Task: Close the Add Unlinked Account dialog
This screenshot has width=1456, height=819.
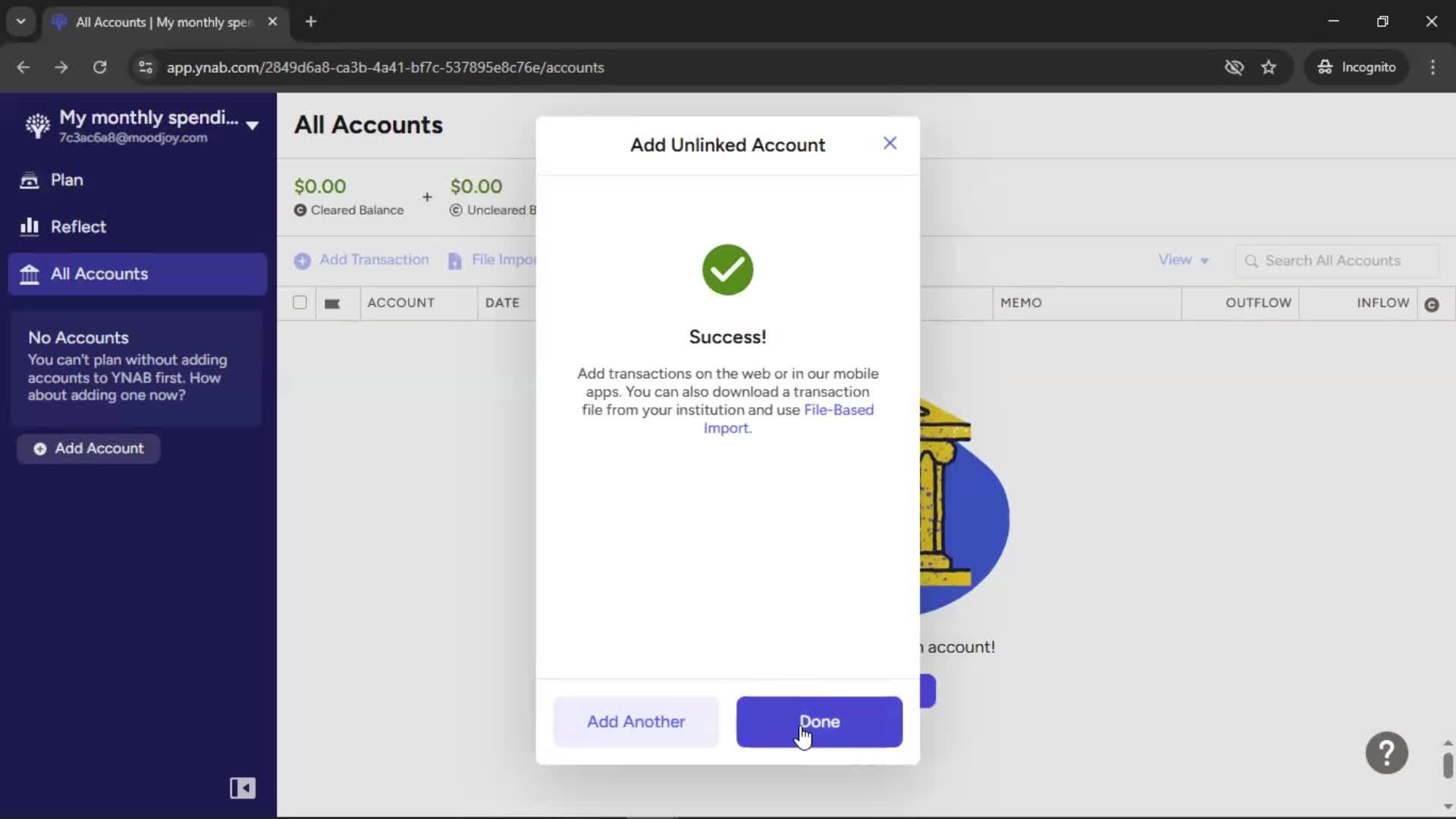Action: click(890, 143)
